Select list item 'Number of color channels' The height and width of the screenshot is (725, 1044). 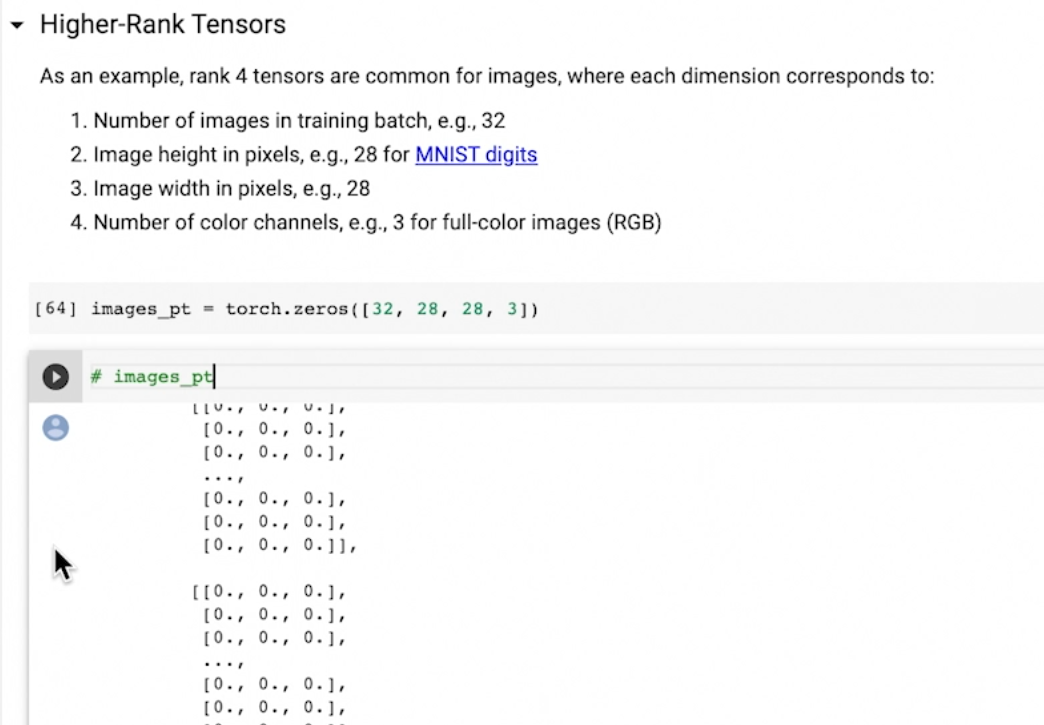point(377,222)
